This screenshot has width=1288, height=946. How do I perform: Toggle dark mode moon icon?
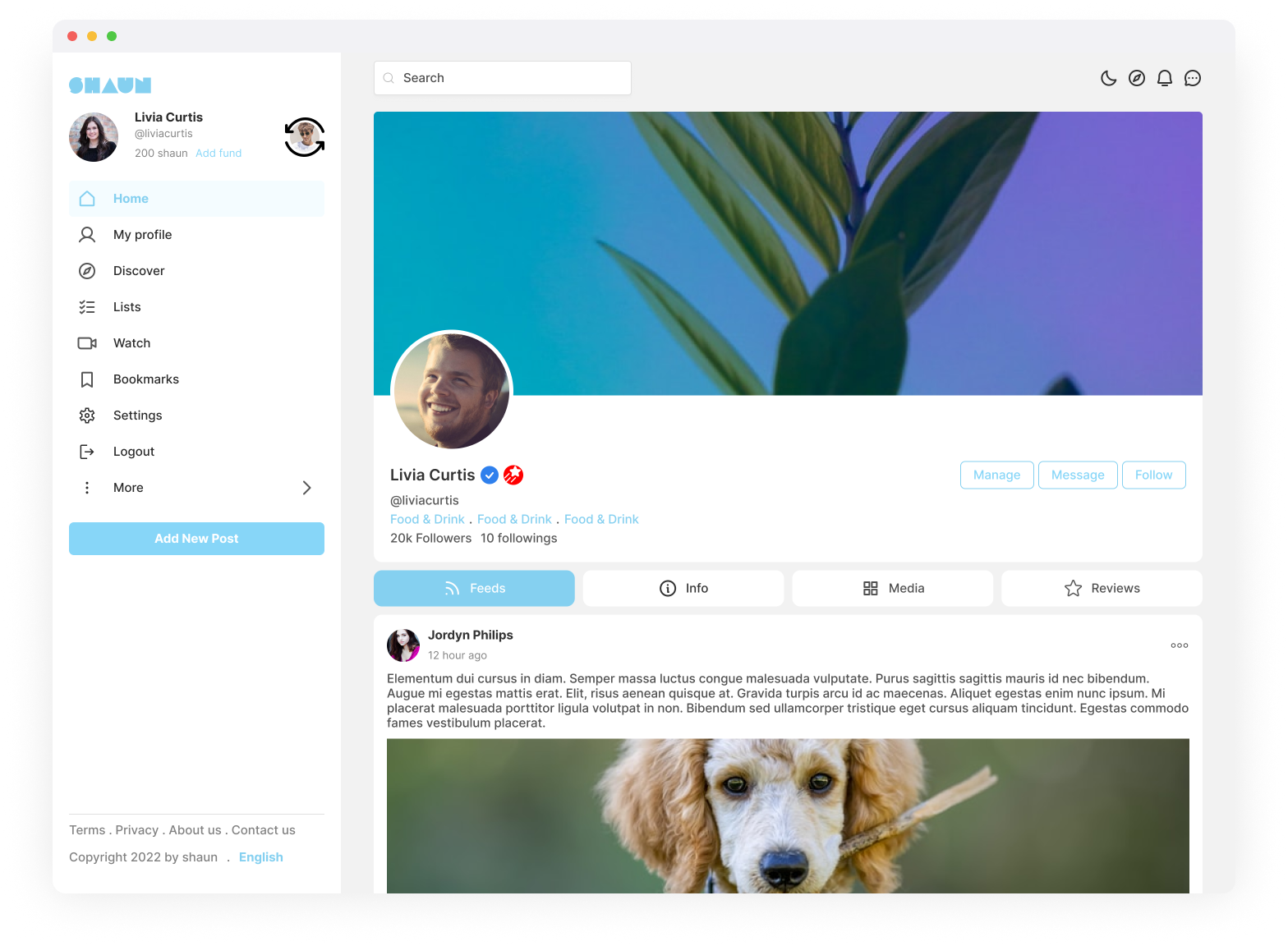[1108, 78]
